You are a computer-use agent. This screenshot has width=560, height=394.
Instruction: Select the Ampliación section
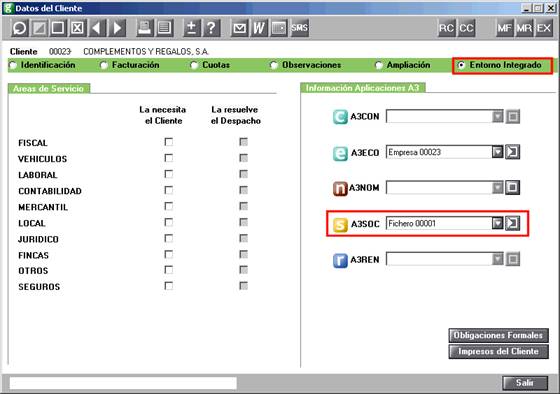(402, 65)
